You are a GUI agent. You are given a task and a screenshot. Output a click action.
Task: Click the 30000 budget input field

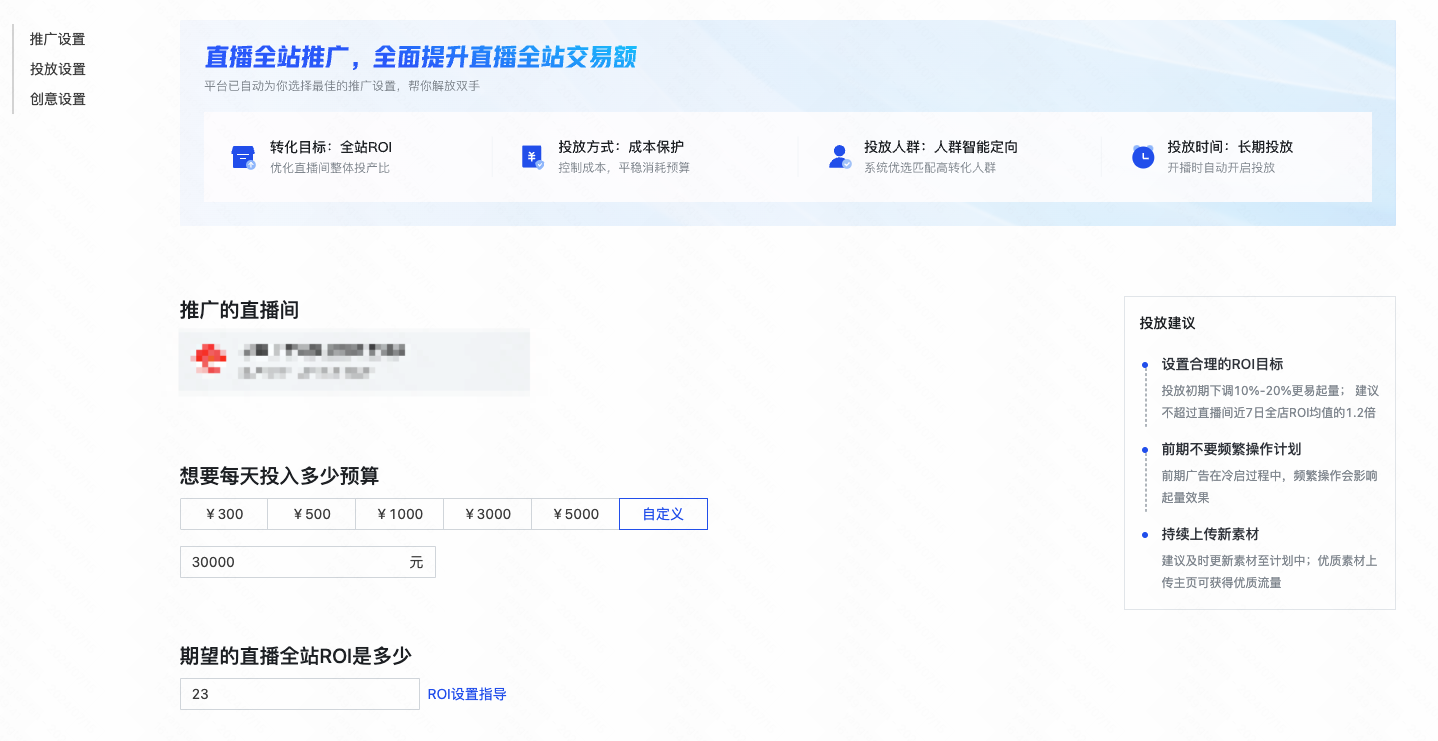pyautogui.click(x=307, y=561)
